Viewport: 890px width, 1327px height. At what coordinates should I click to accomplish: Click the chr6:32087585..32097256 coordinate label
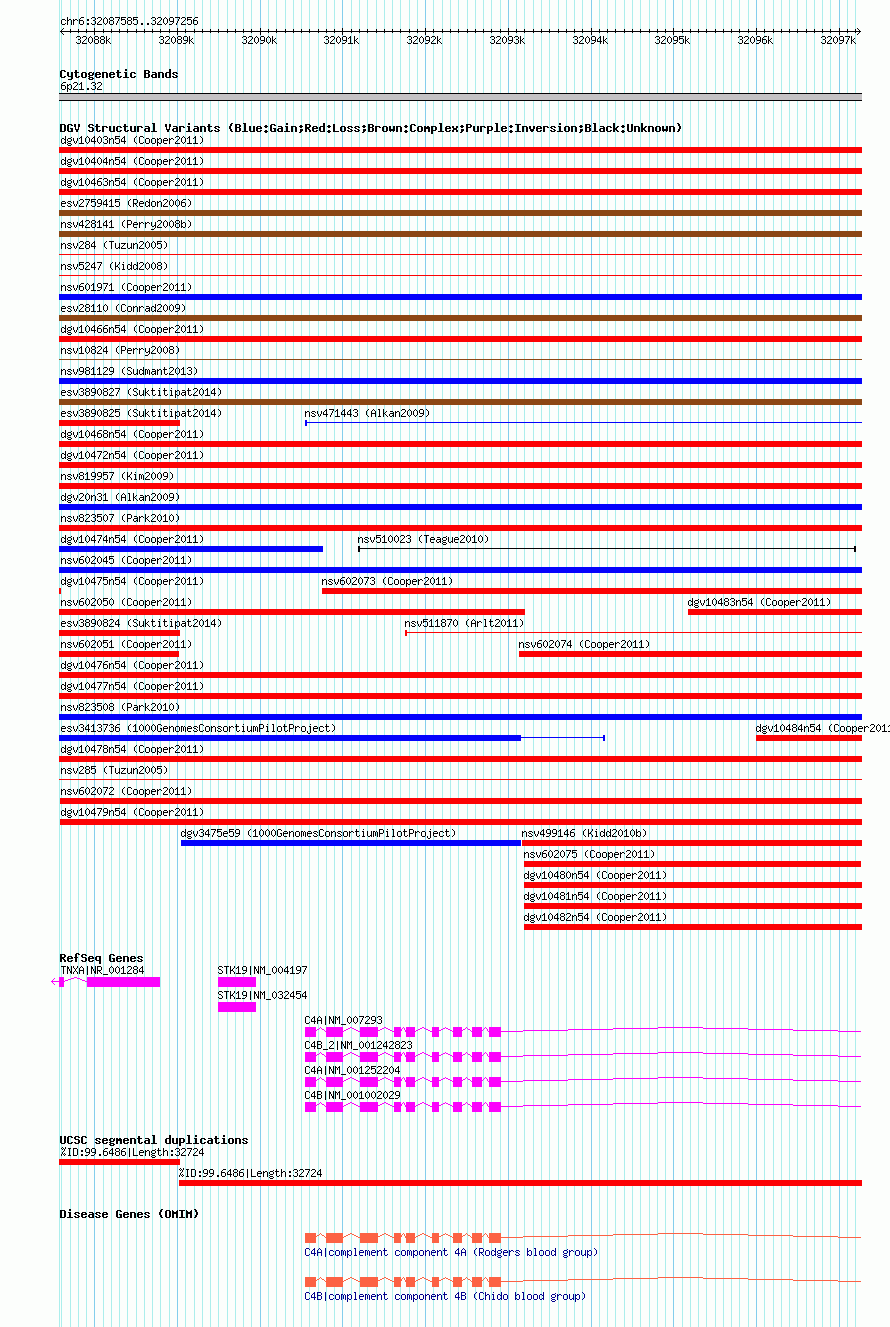click(x=129, y=21)
